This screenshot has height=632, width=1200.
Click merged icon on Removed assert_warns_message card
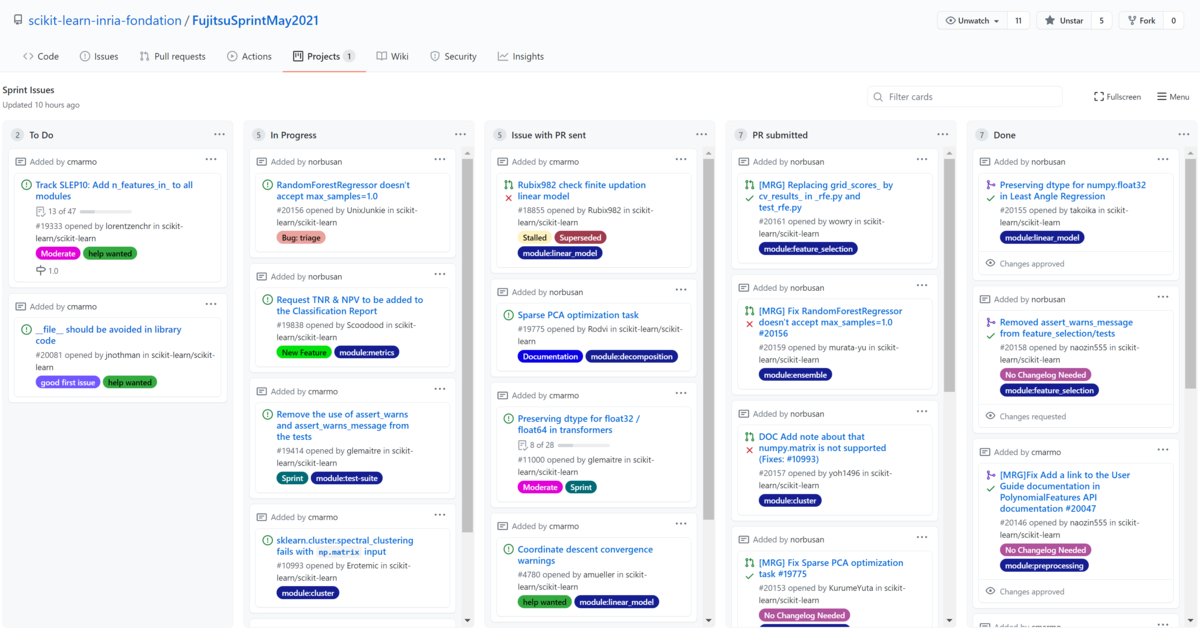(991, 323)
